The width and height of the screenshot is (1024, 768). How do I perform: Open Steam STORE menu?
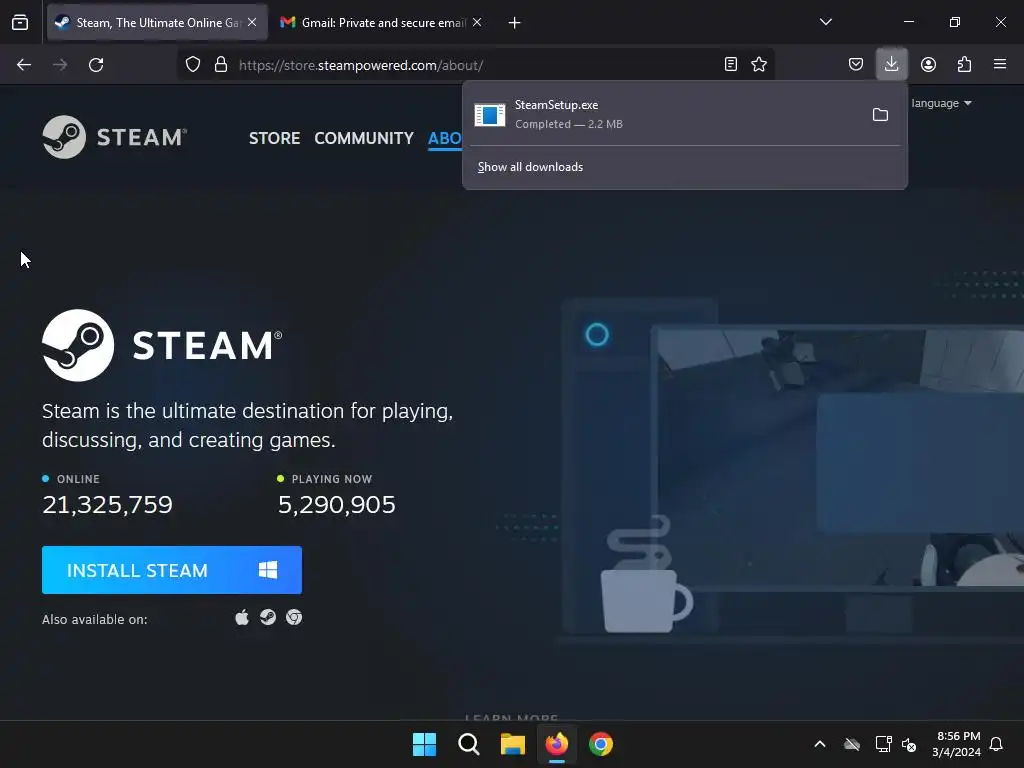pyautogui.click(x=274, y=138)
